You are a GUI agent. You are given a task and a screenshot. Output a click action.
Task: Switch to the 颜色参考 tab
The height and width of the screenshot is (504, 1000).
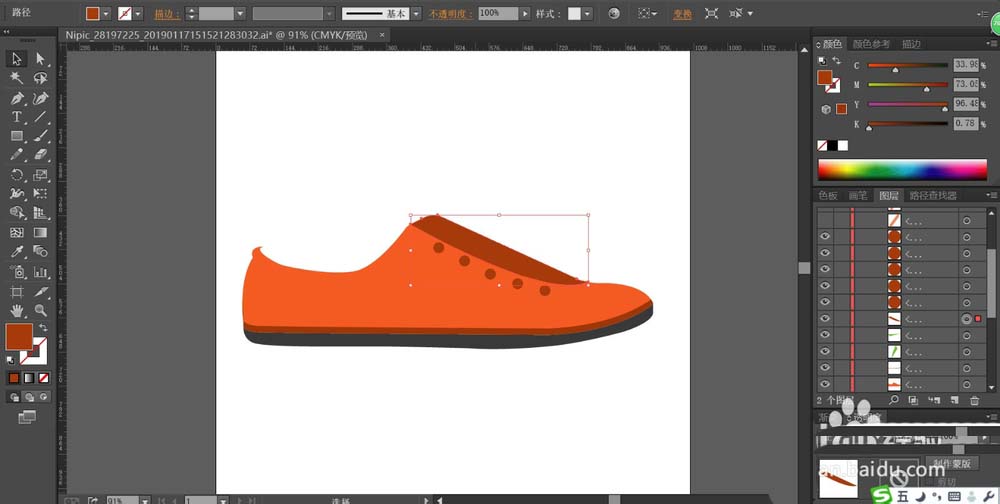[x=871, y=44]
